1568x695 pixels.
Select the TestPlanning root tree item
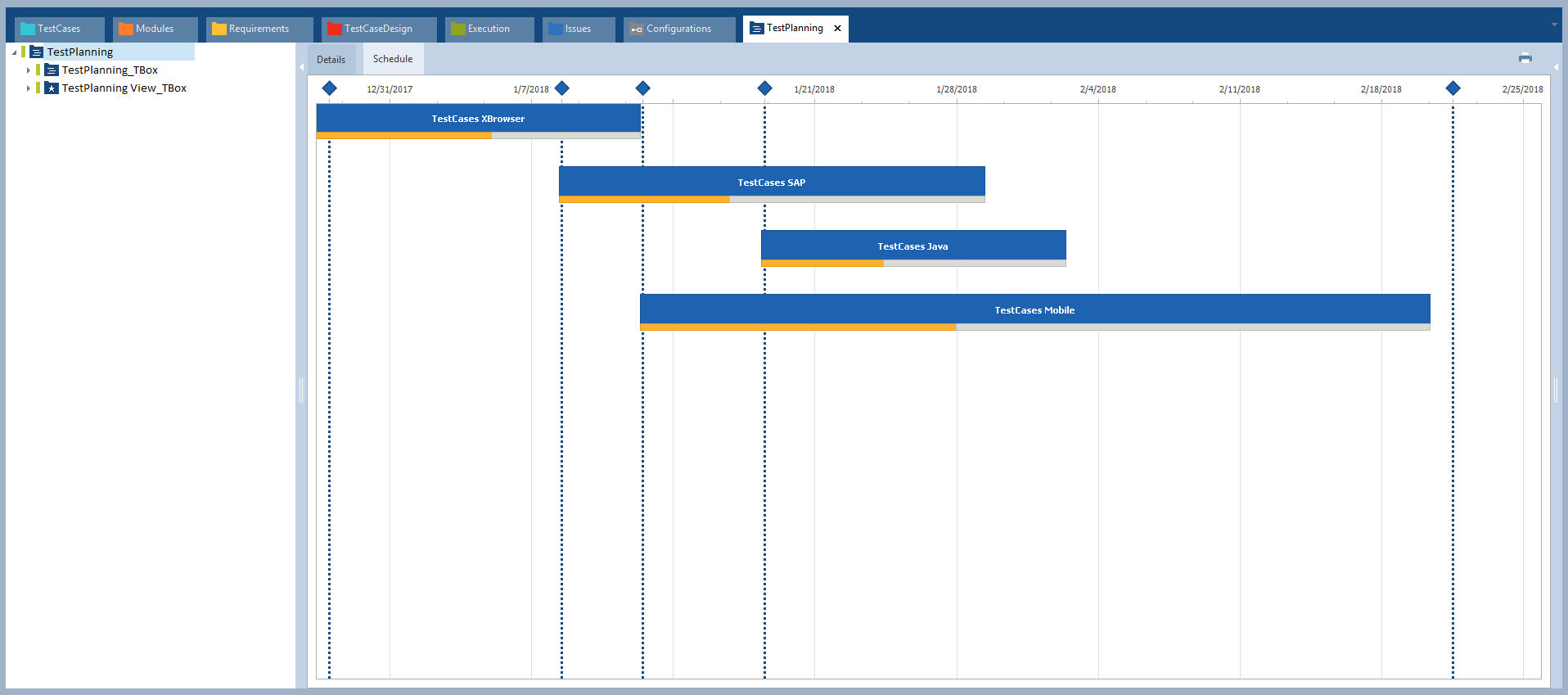pos(80,52)
